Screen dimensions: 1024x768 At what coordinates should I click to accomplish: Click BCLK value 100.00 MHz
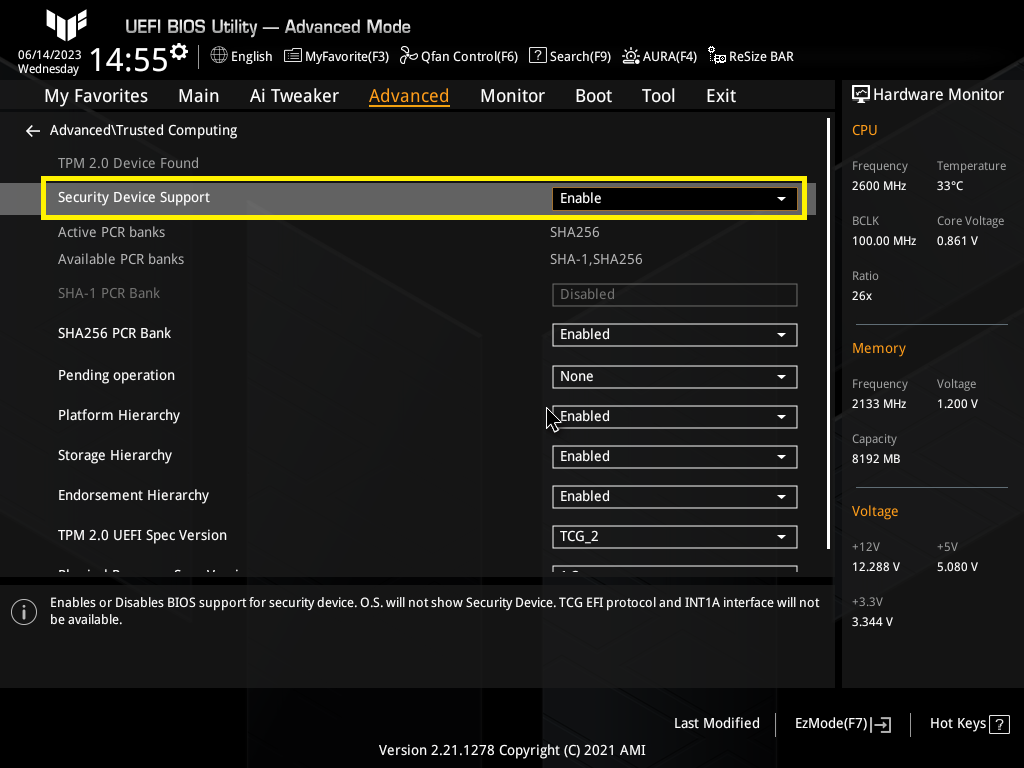[884, 241]
